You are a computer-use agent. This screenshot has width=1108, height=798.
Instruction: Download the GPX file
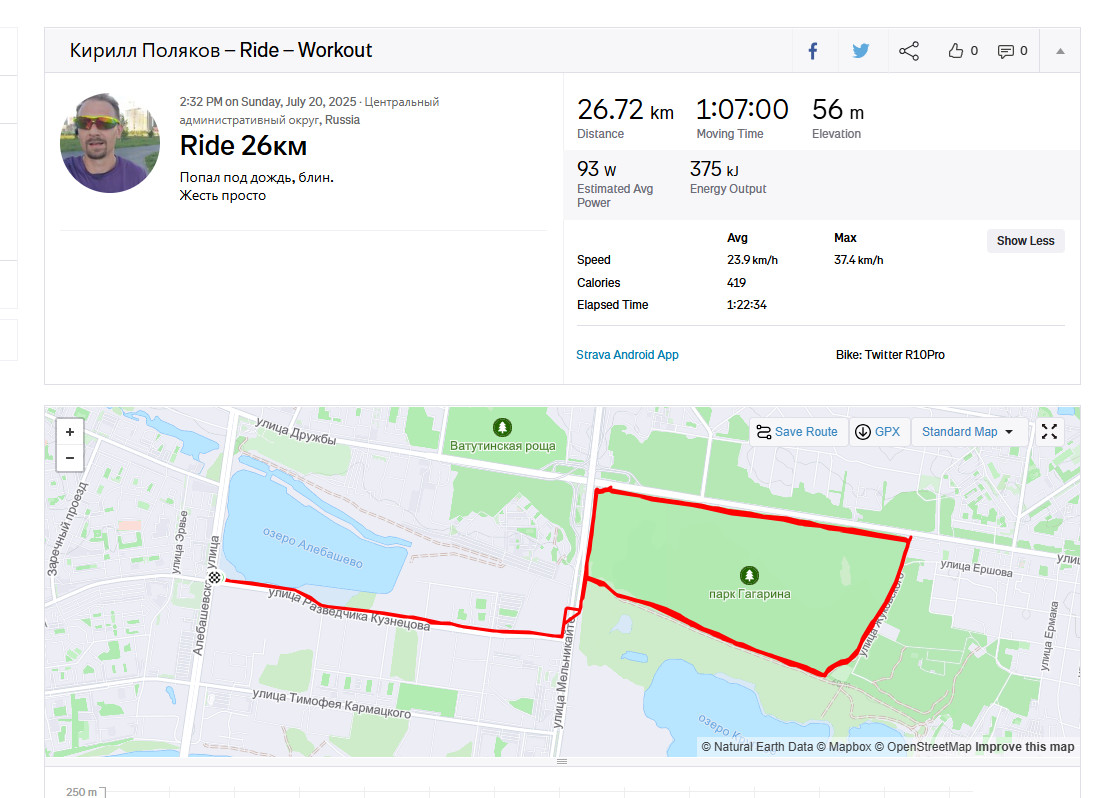(878, 432)
